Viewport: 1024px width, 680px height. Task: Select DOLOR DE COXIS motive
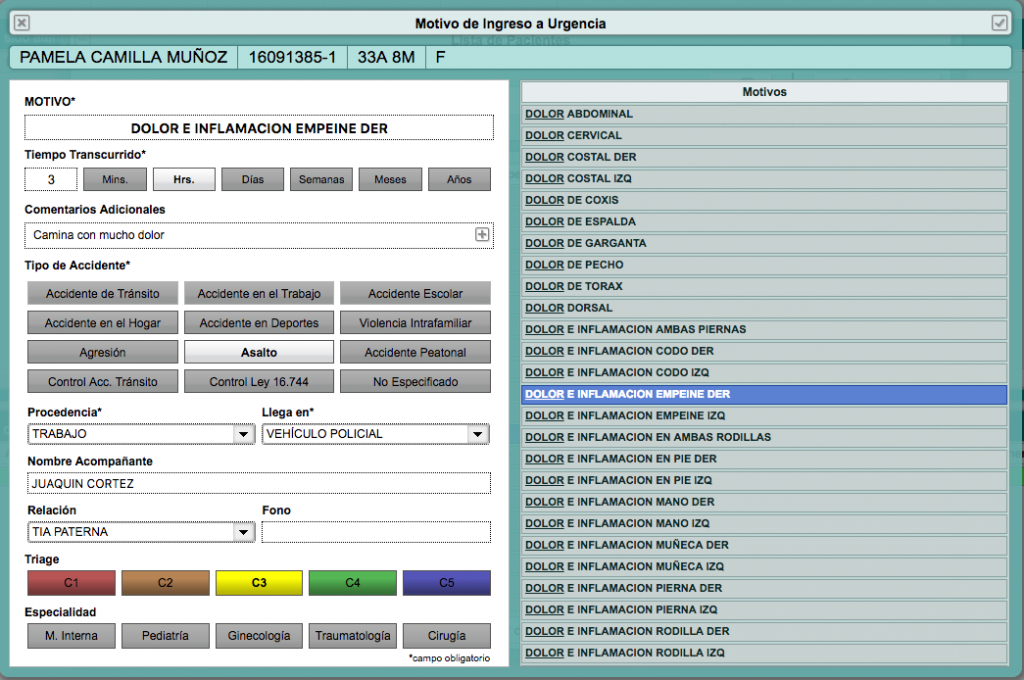pyautogui.click(x=764, y=200)
